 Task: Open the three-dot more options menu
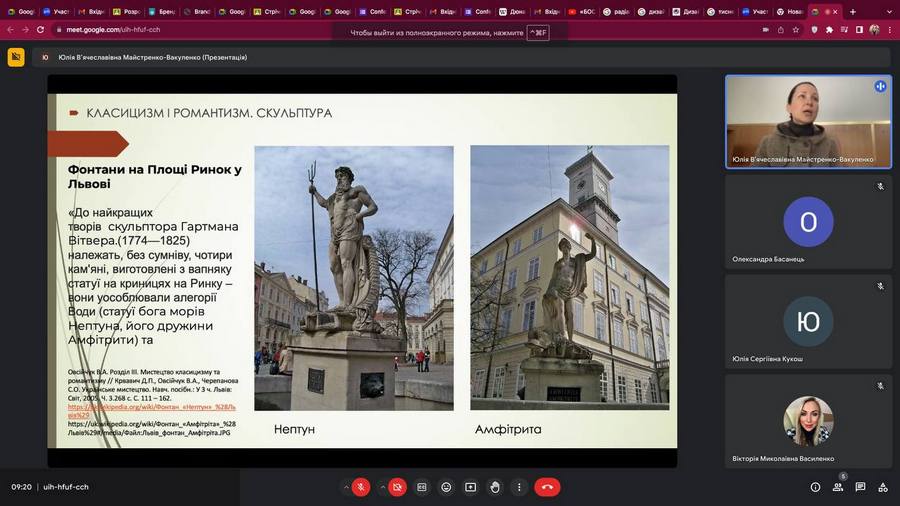pyautogui.click(x=519, y=487)
